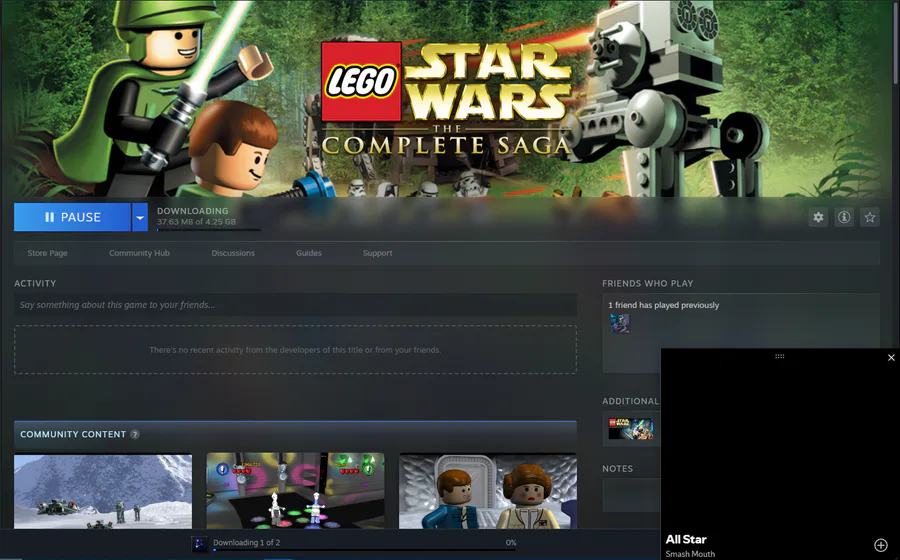This screenshot has width=900, height=560.
Task: Open the disco dance floor screenshot
Action: [296, 491]
